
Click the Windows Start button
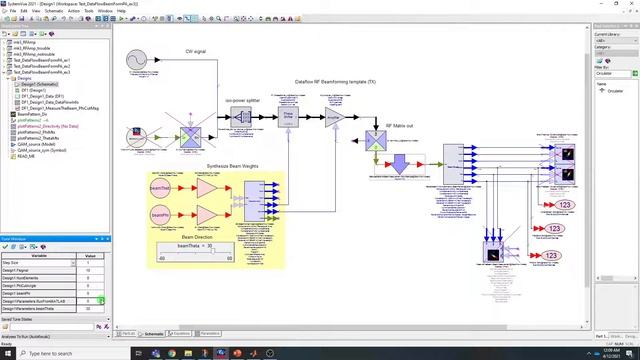point(7,353)
